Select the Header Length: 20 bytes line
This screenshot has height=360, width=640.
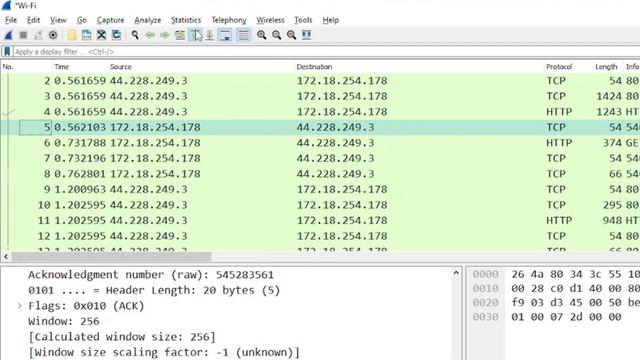click(x=154, y=290)
